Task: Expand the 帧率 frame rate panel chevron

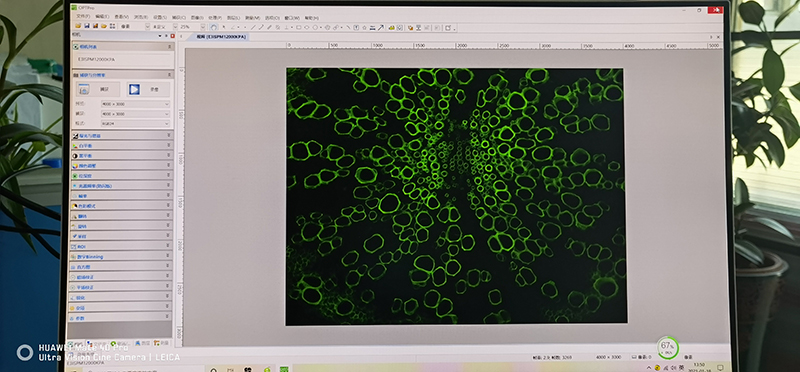Action: click(169, 195)
